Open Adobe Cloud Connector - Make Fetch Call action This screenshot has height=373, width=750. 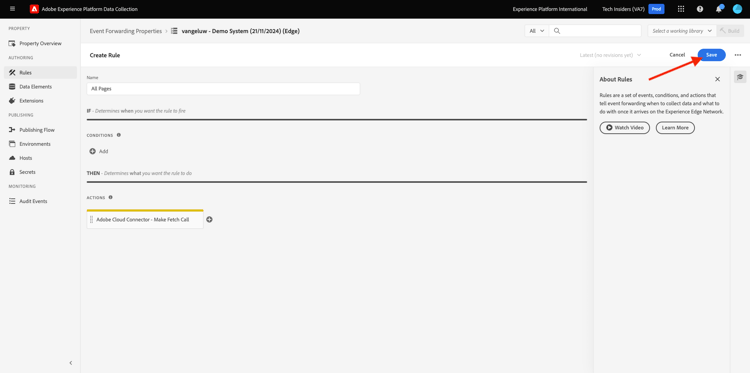[145, 219]
